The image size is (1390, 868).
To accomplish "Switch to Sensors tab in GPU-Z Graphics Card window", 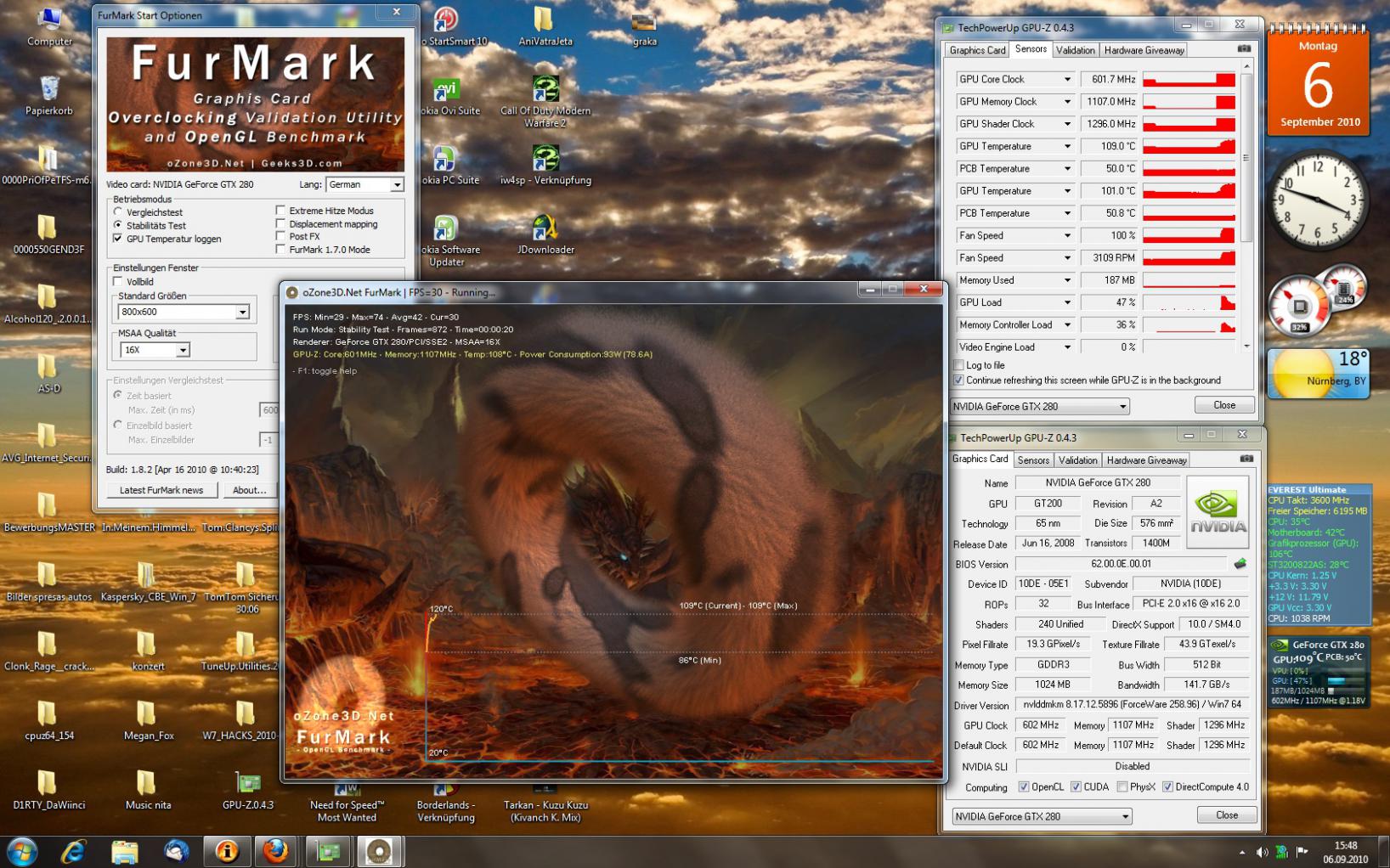I will (1033, 460).
